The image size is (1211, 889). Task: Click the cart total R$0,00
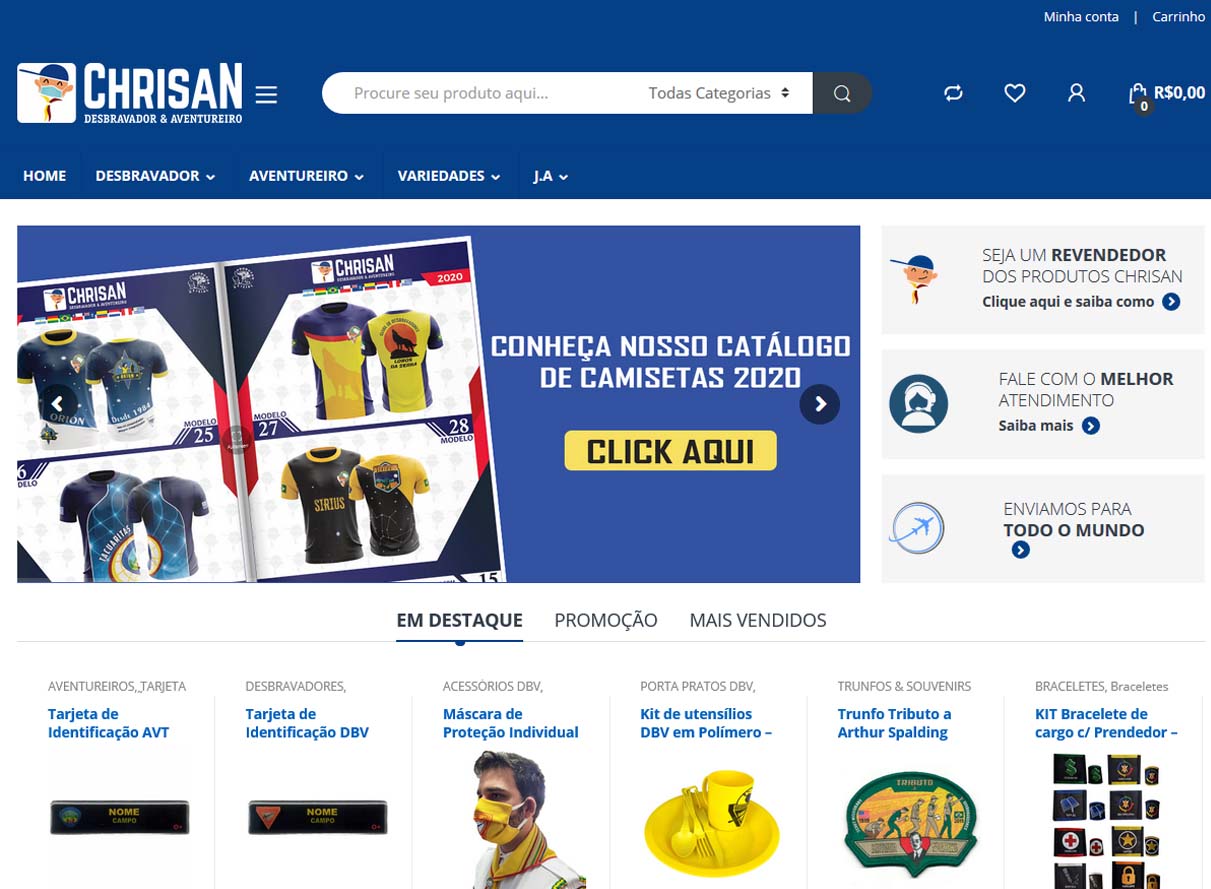click(x=1179, y=93)
